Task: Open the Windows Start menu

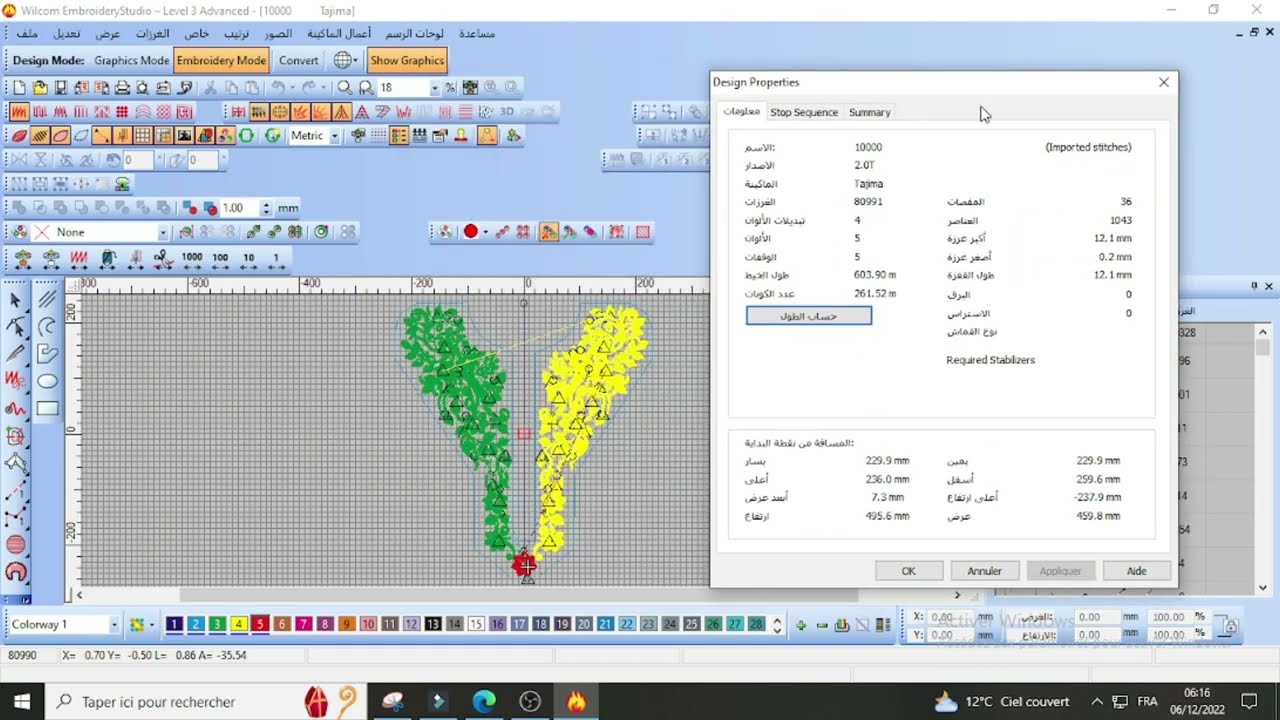Action: 22,702
